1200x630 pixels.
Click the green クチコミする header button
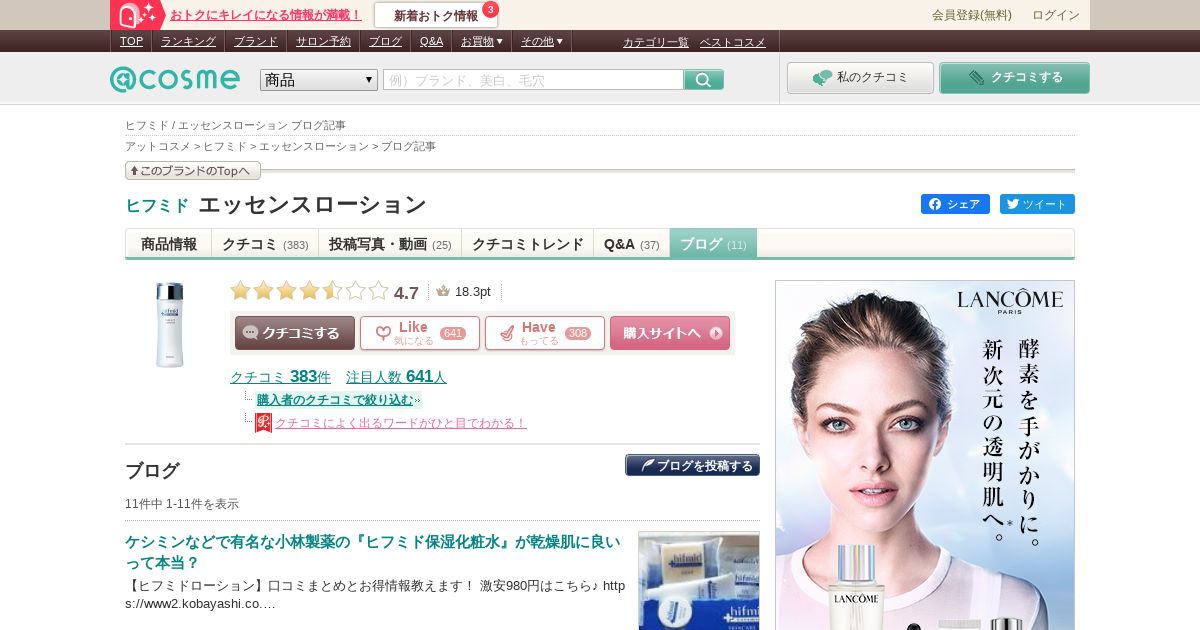(1014, 78)
